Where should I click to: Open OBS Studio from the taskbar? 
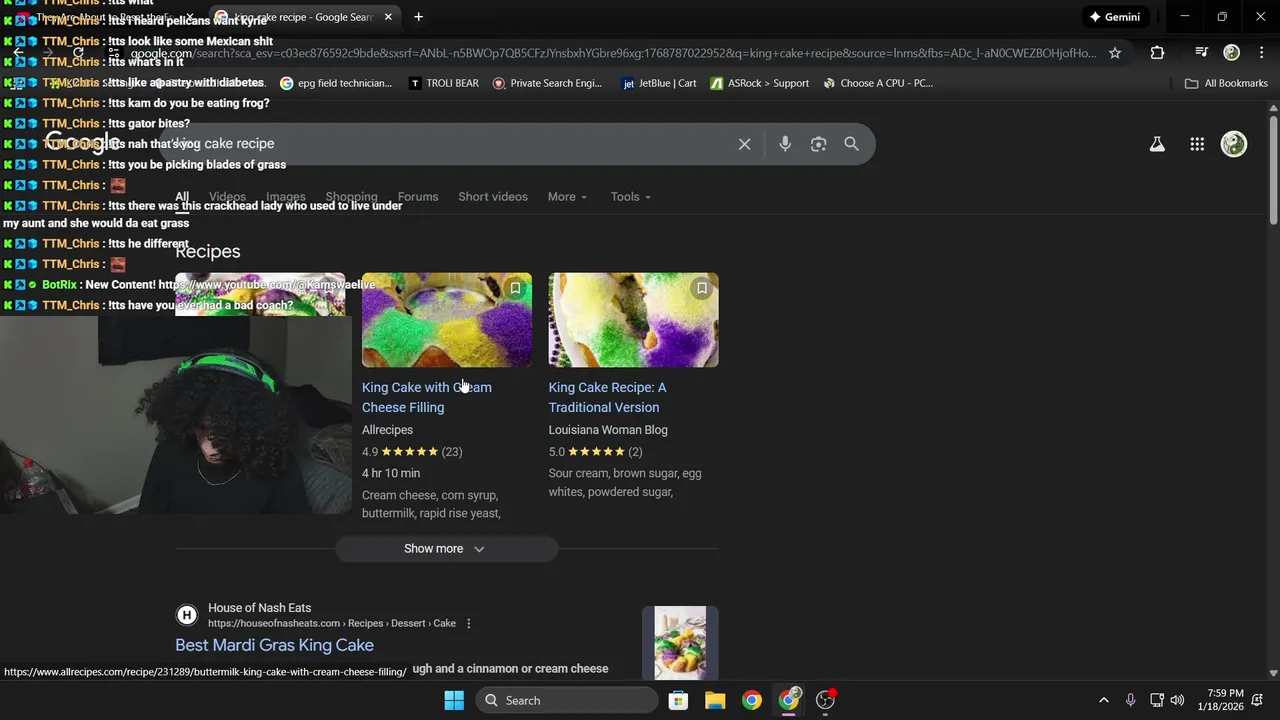pos(826,700)
